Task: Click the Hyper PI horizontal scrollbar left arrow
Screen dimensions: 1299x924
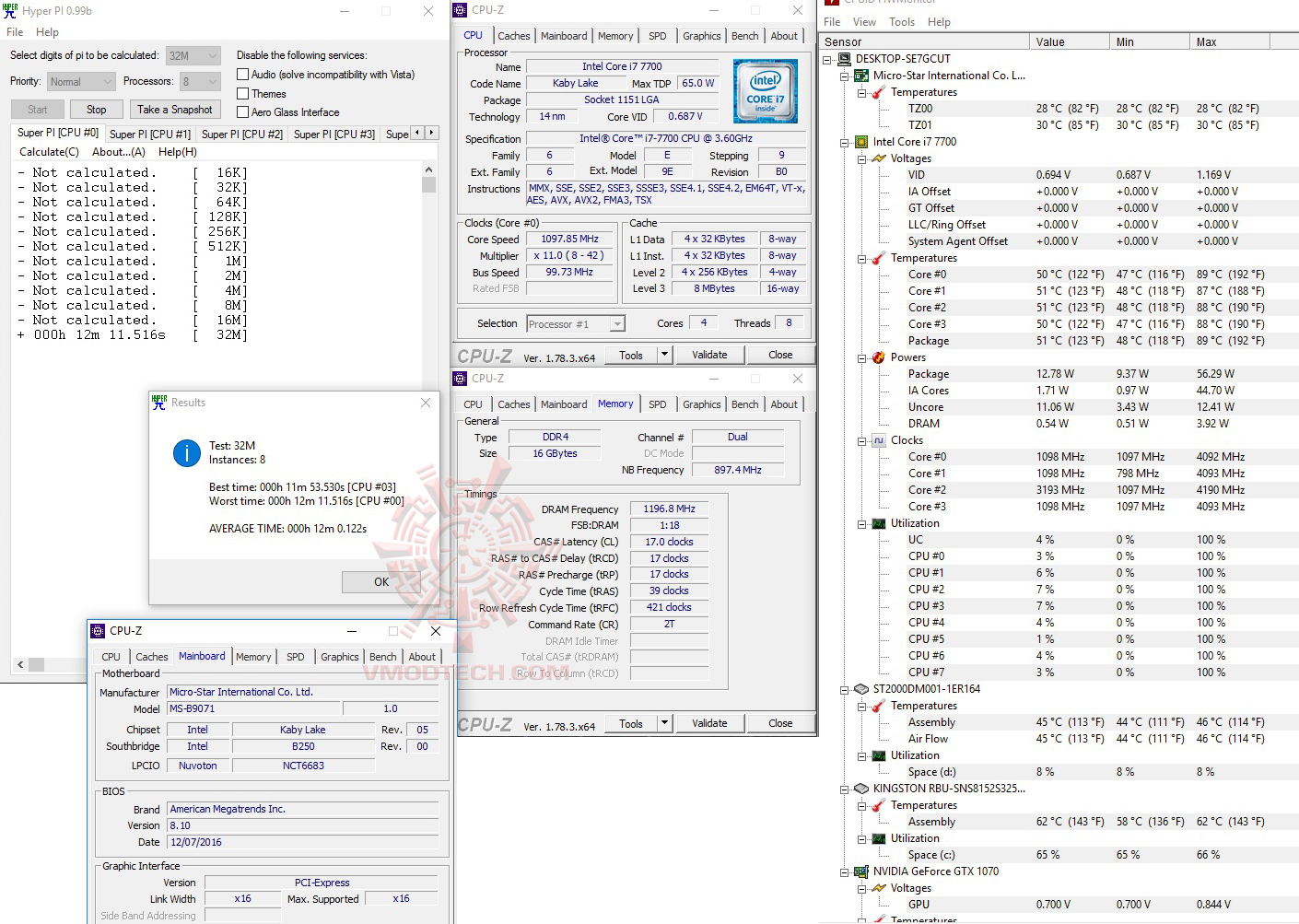Action: coord(20,664)
